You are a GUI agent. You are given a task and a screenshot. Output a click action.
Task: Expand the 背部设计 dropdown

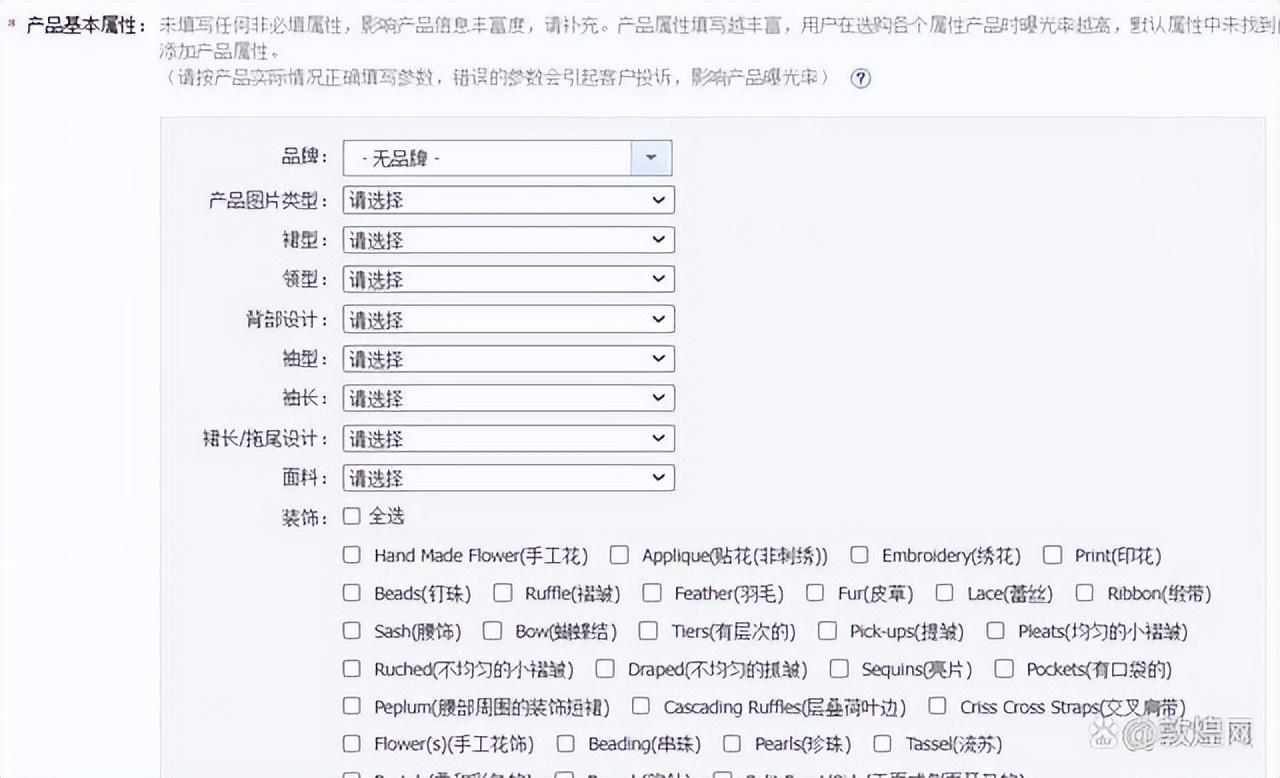[x=508, y=319]
